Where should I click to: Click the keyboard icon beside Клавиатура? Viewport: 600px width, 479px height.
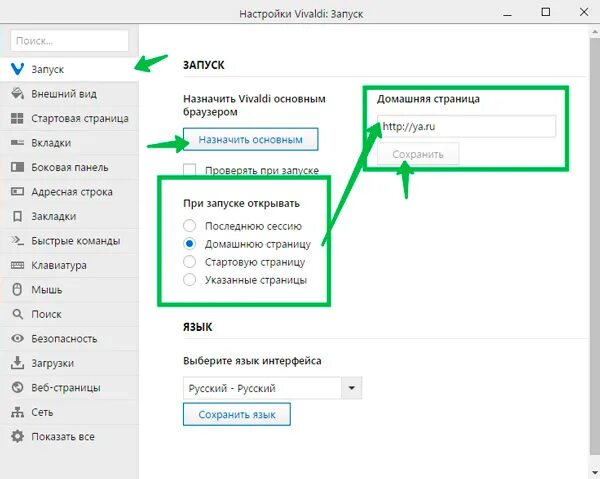tap(17, 265)
